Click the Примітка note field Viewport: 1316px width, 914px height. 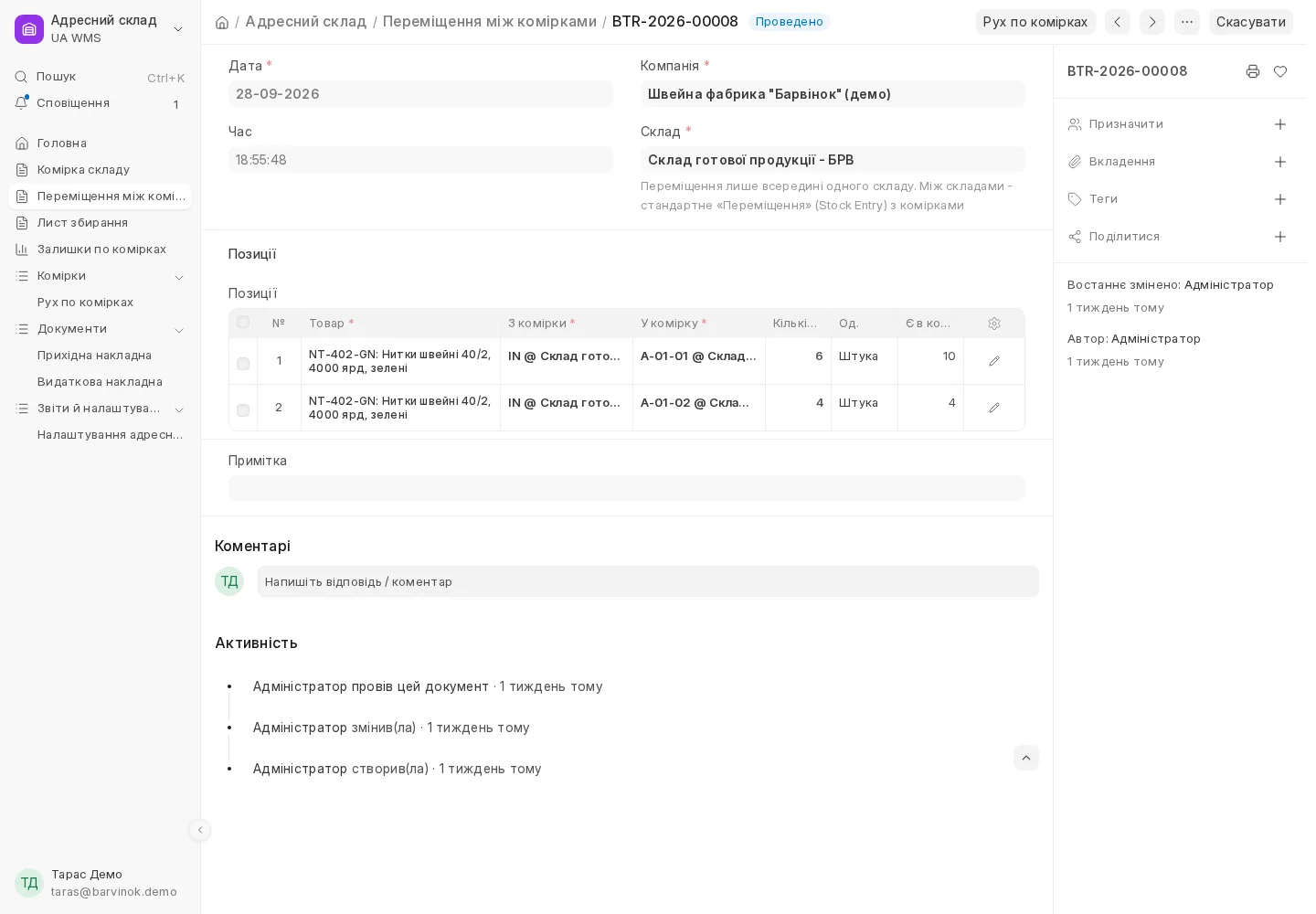click(627, 488)
